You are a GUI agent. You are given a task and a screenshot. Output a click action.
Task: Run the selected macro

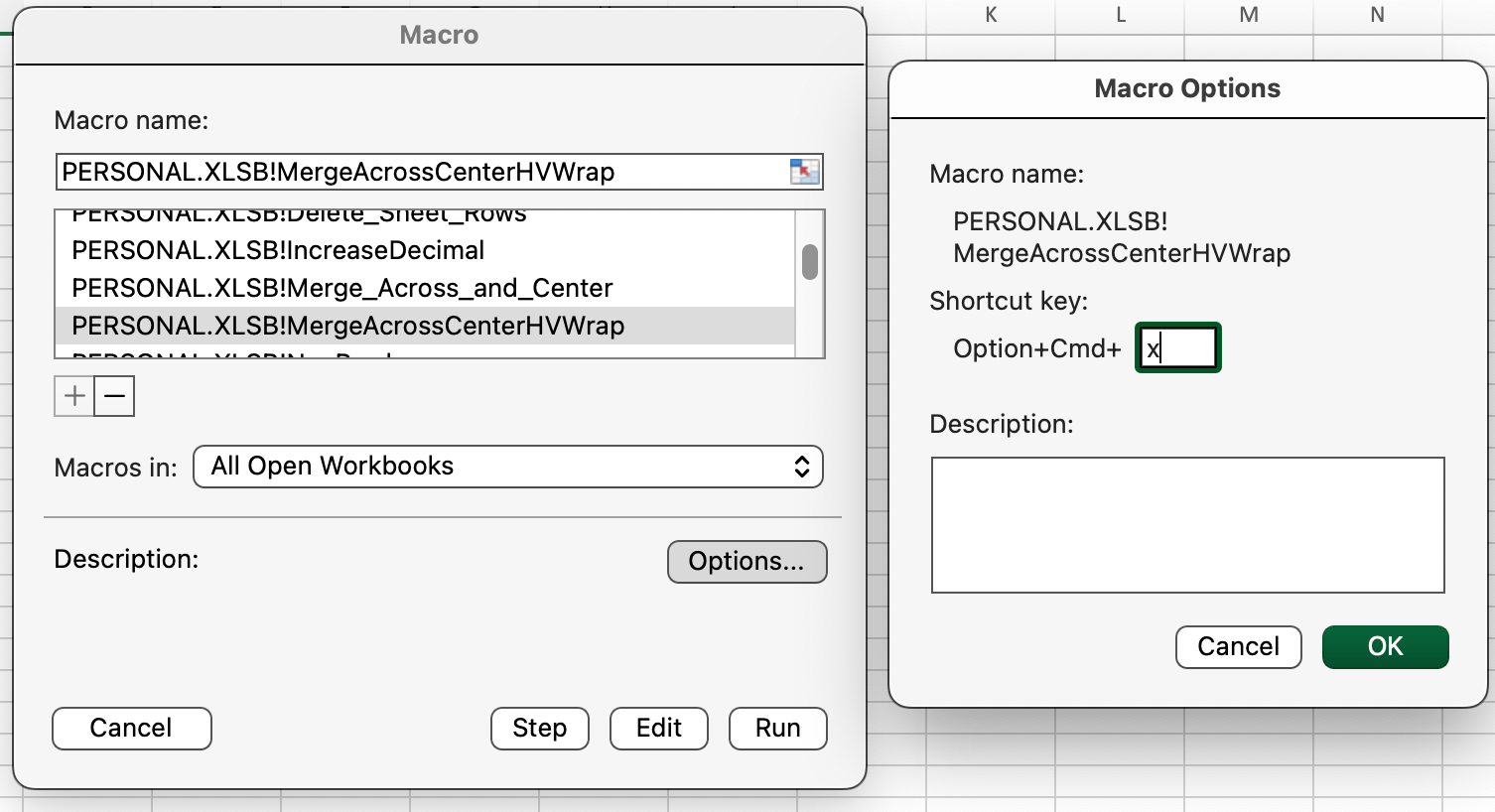pos(778,729)
